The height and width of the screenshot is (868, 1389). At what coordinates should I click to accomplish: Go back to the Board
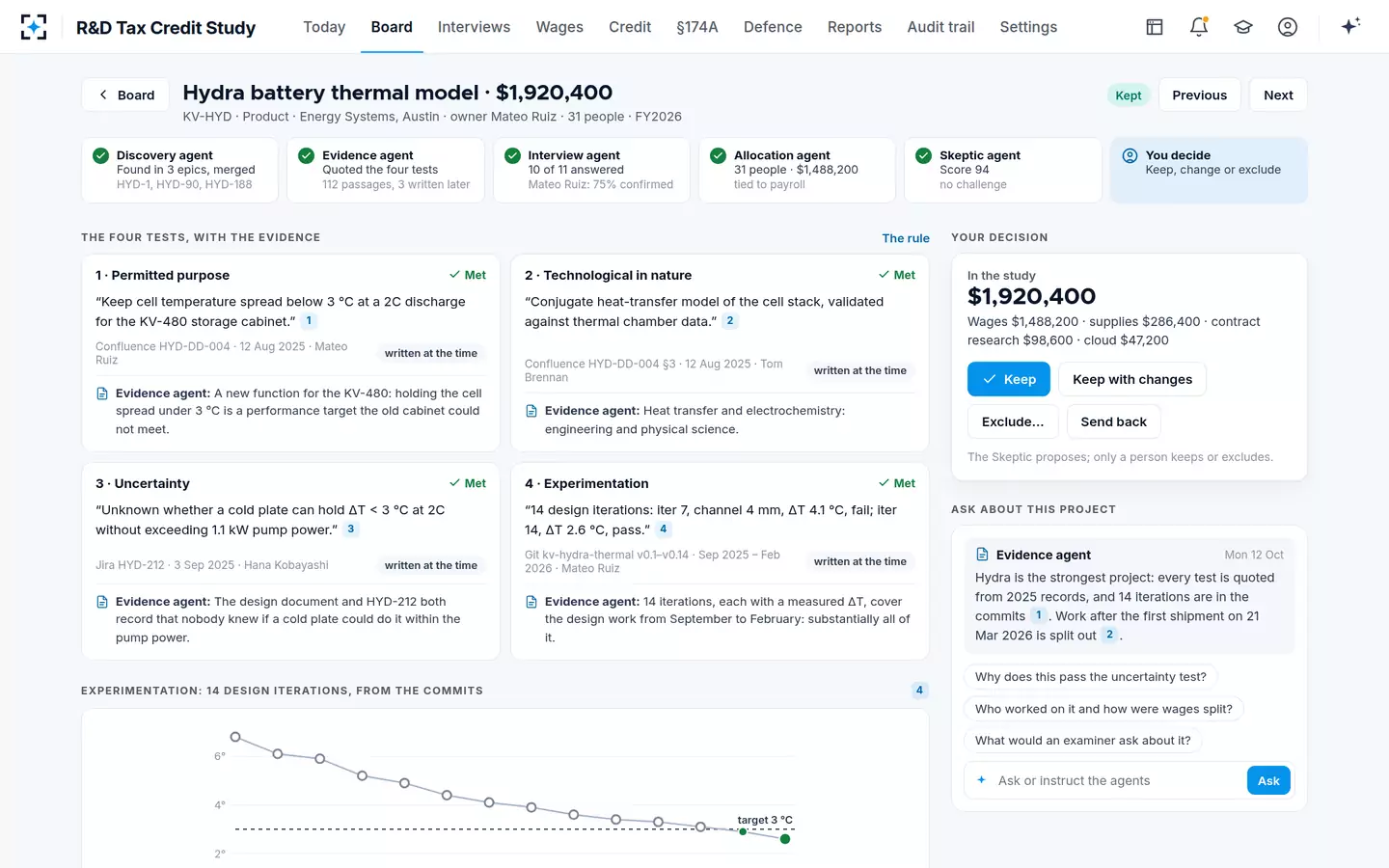(125, 95)
